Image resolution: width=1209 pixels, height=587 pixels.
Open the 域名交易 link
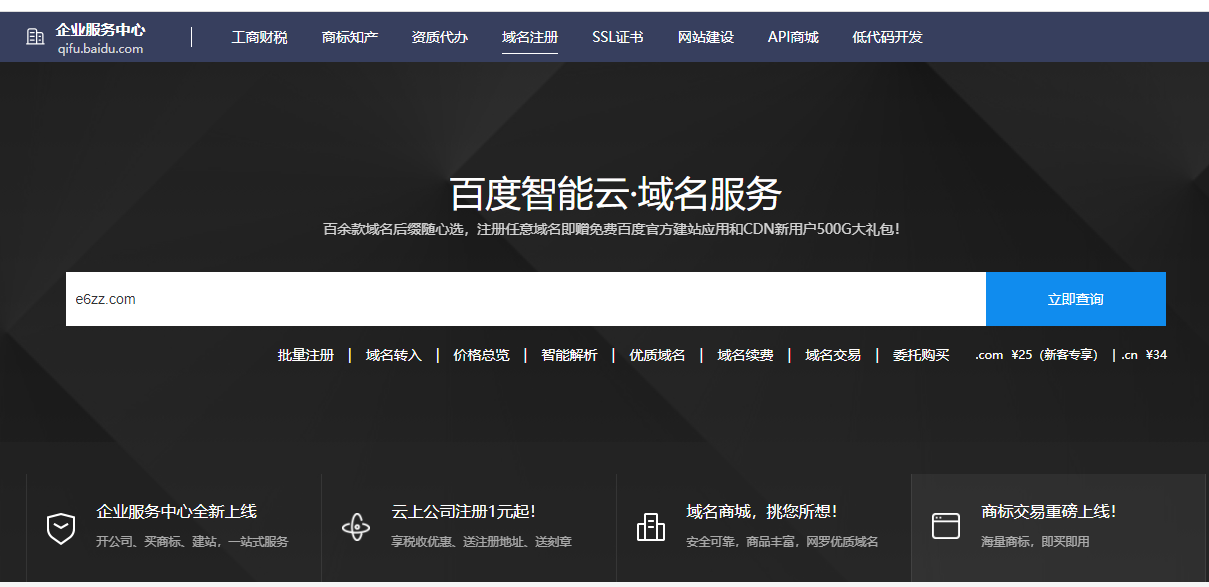click(x=834, y=355)
